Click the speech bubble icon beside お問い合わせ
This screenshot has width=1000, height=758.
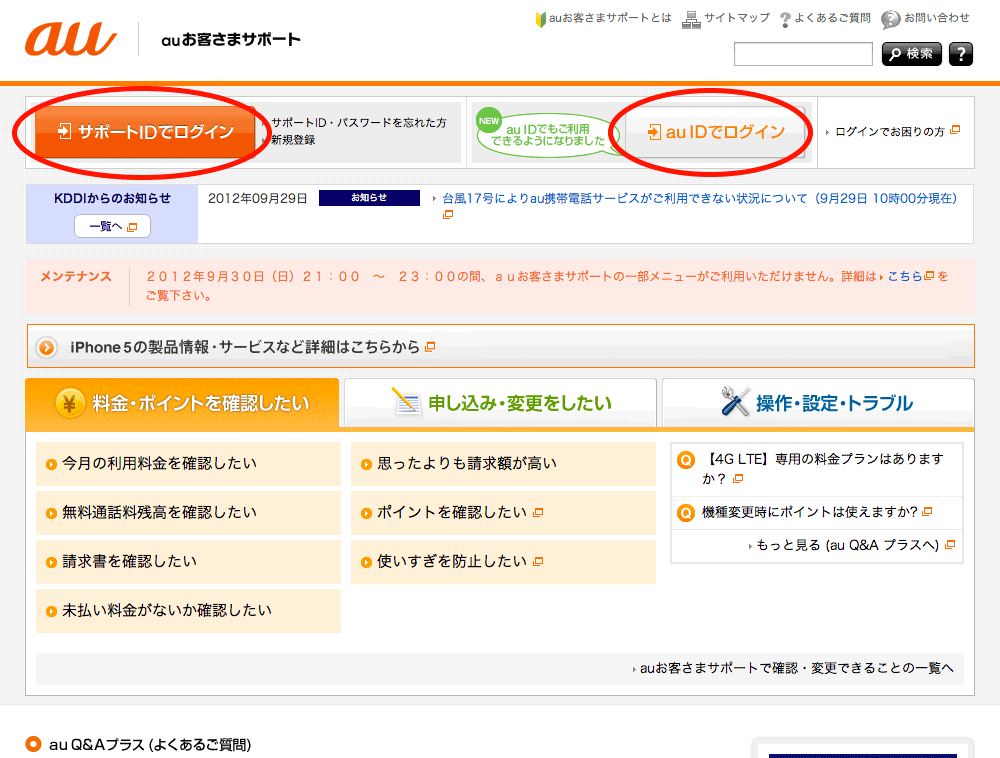point(890,20)
